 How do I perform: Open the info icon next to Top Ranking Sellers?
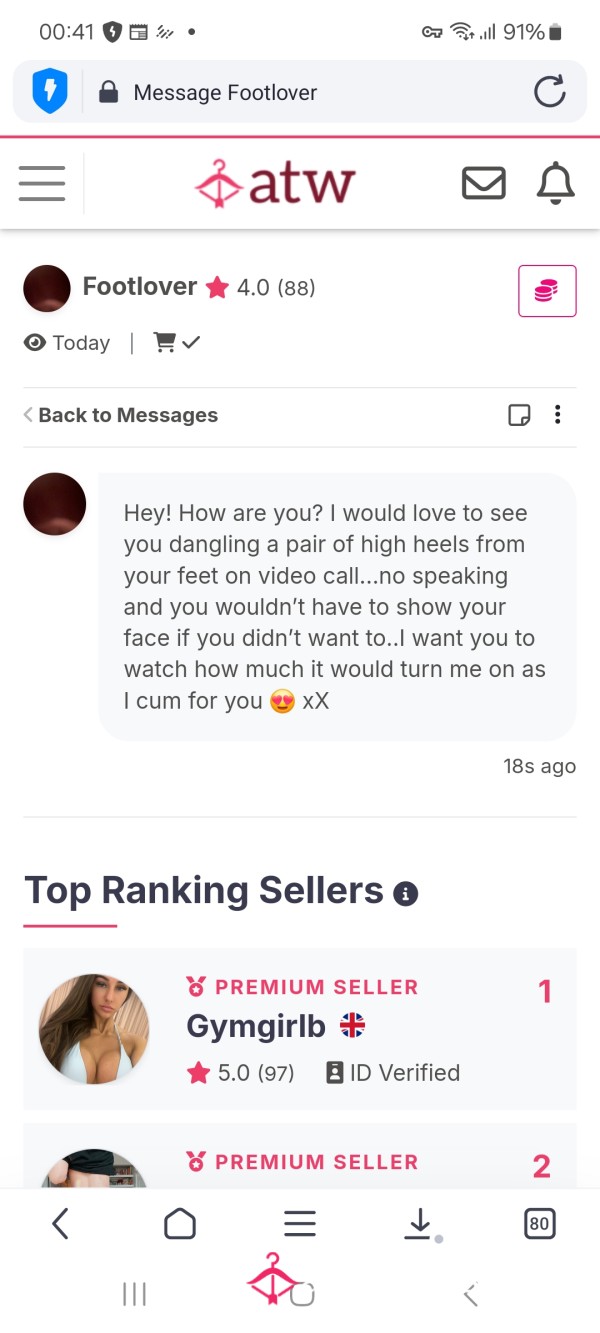[x=405, y=893]
